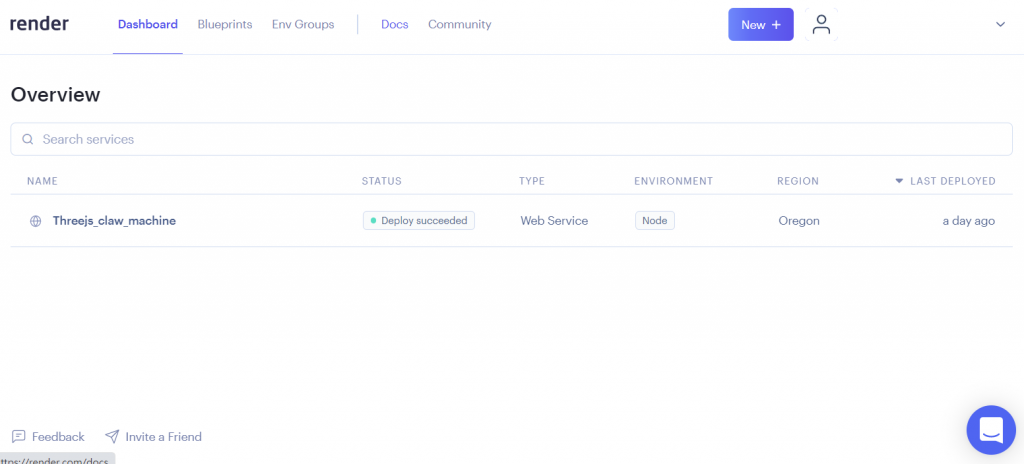The width and height of the screenshot is (1024, 464).
Task: Open the Env Groups tab
Action: pyautogui.click(x=303, y=24)
